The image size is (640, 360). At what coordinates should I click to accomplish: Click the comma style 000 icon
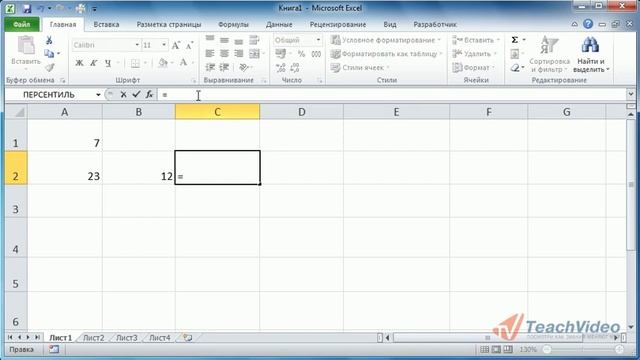click(316, 54)
